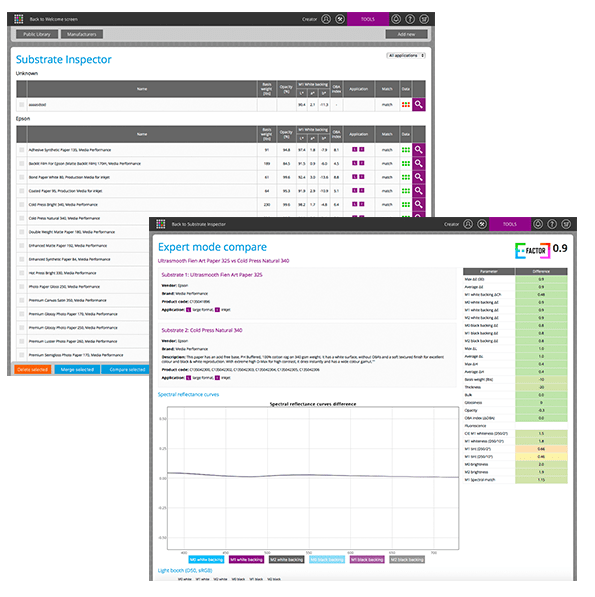Click Merge selected button
595x597 pixels.
[77, 369]
